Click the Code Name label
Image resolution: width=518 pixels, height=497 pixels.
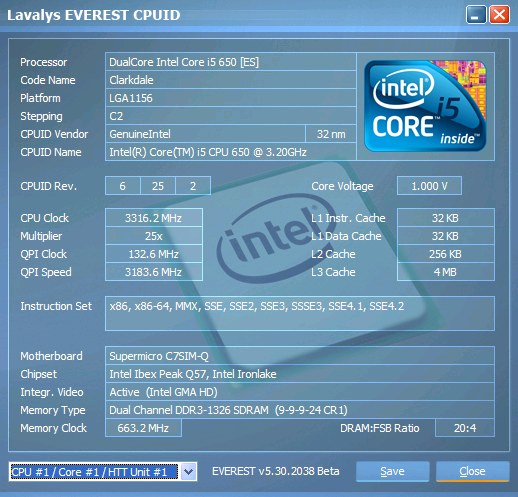(x=48, y=80)
